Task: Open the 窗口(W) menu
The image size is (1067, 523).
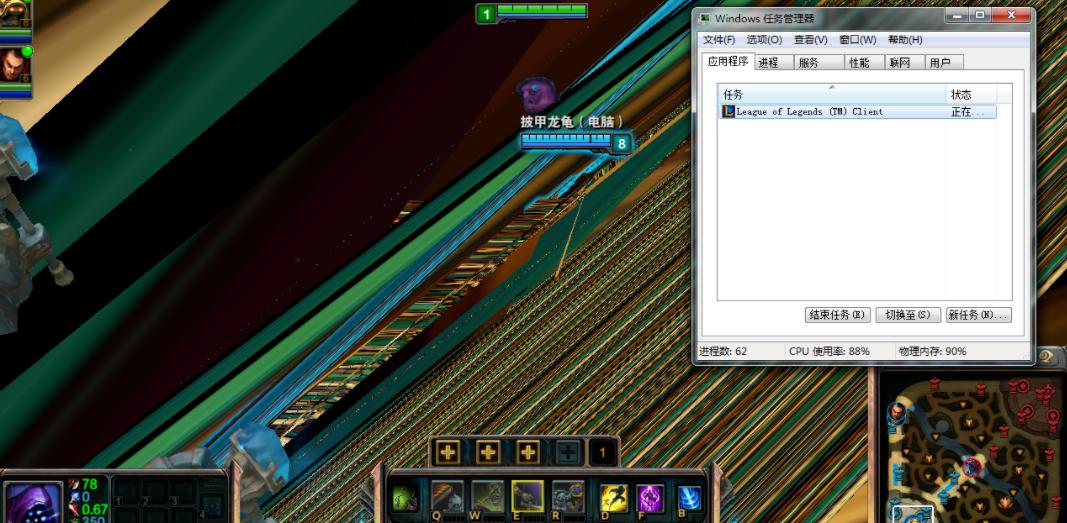Action: 858,40
